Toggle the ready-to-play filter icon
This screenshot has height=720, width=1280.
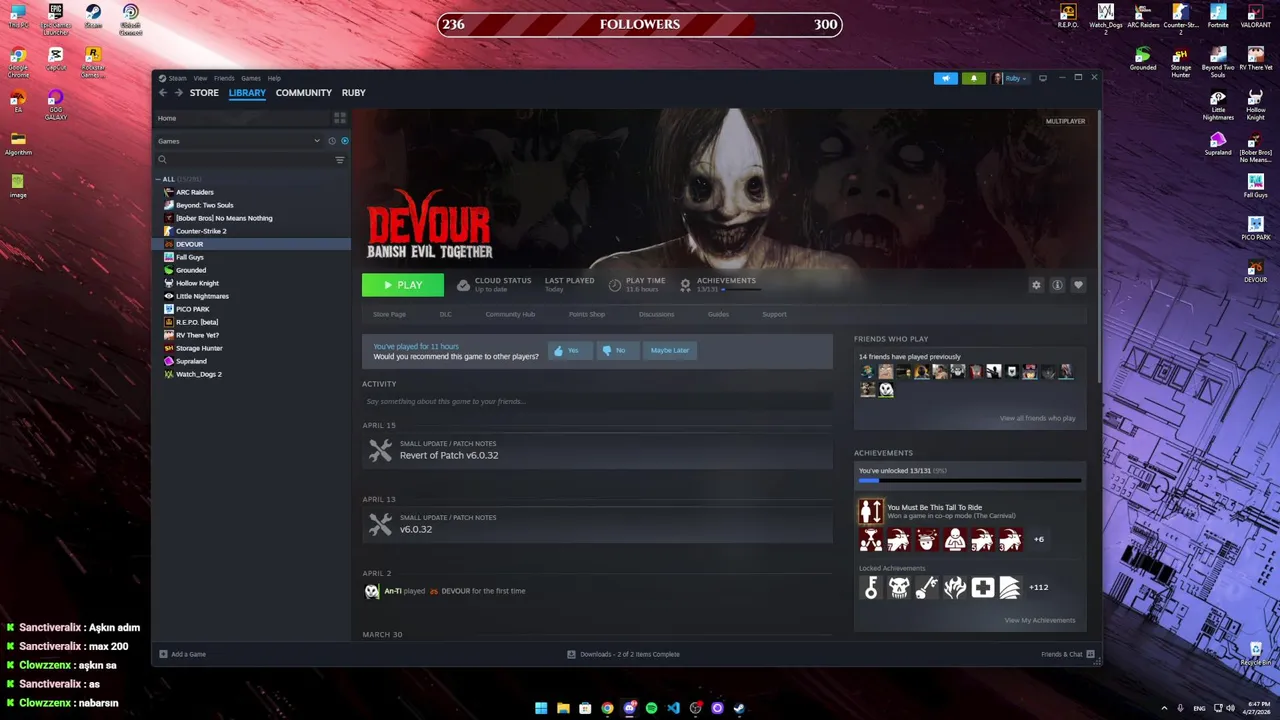pyautogui.click(x=345, y=141)
